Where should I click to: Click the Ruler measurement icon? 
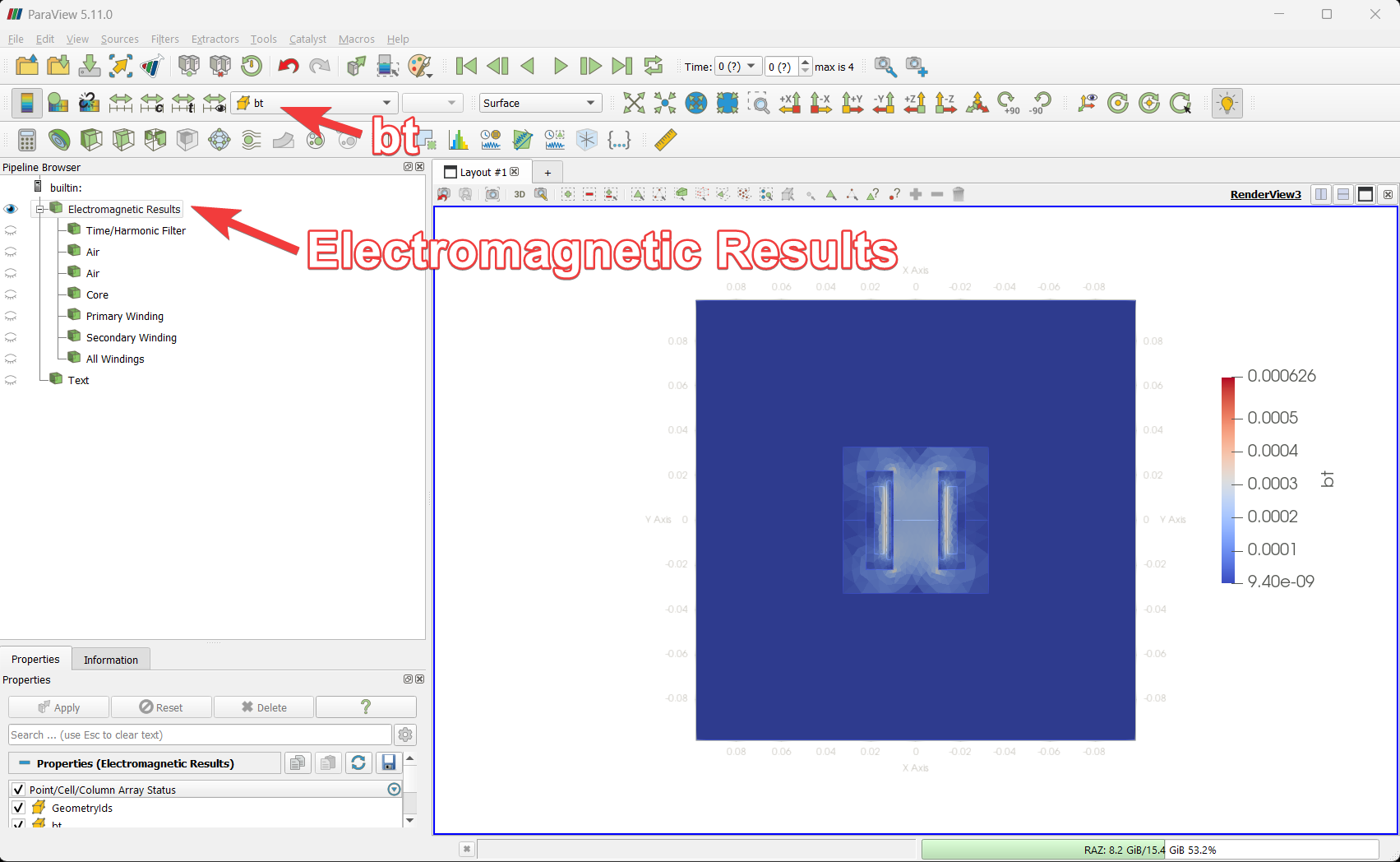click(666, 140)
